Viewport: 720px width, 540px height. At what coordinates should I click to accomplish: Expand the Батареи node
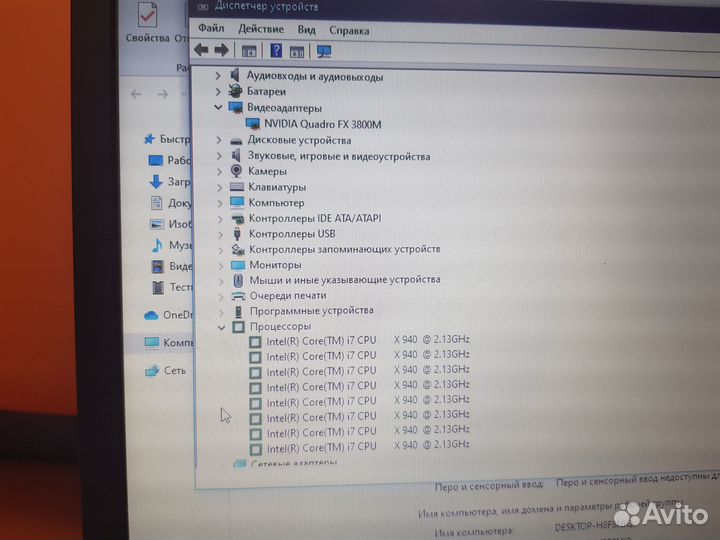[218, 92]
